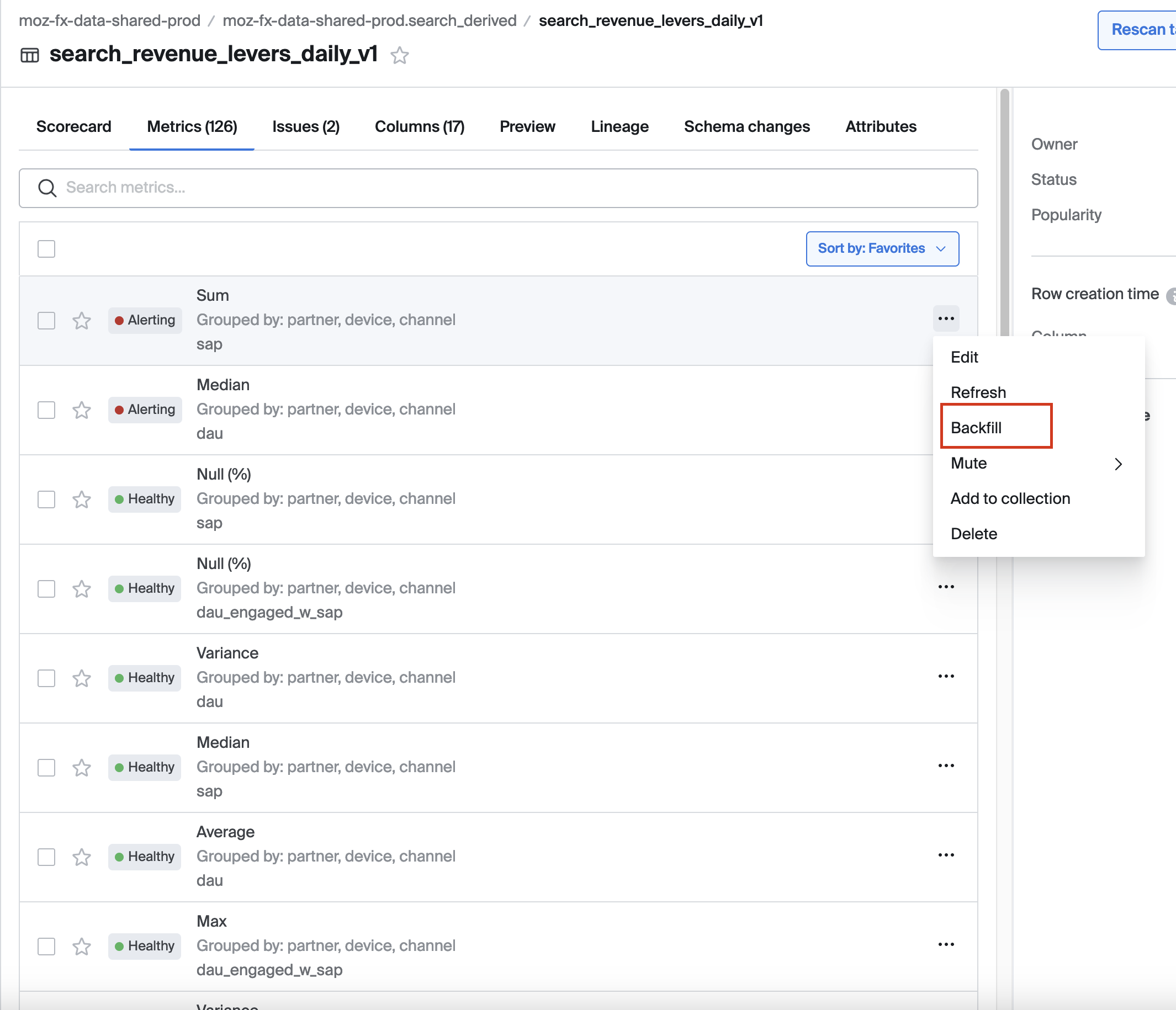
Task: Toggle the select-all metrics checkbox
Action: point(46,248)
